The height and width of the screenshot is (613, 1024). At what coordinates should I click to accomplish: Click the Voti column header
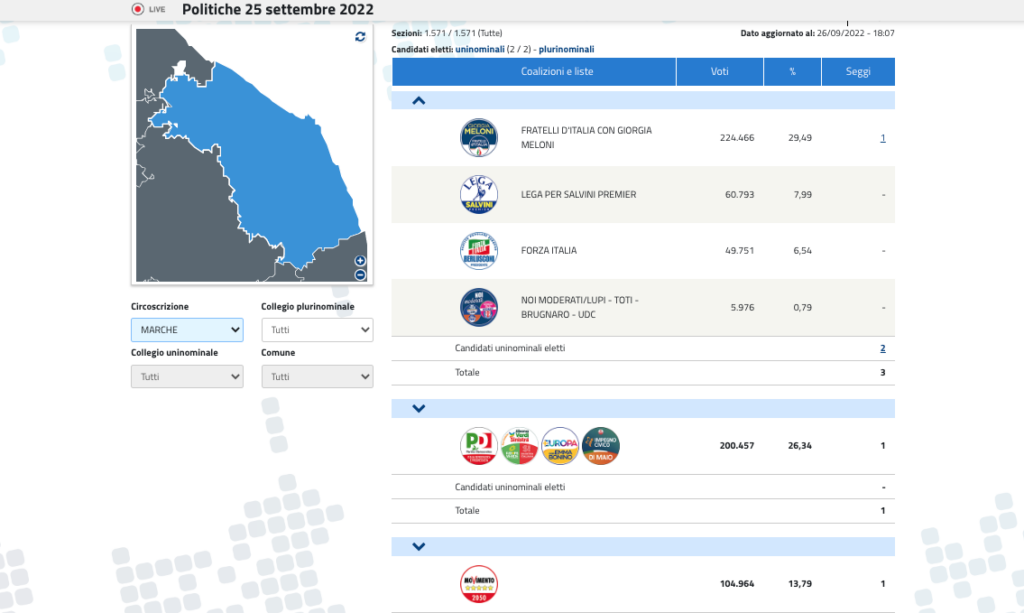(720, 72)
